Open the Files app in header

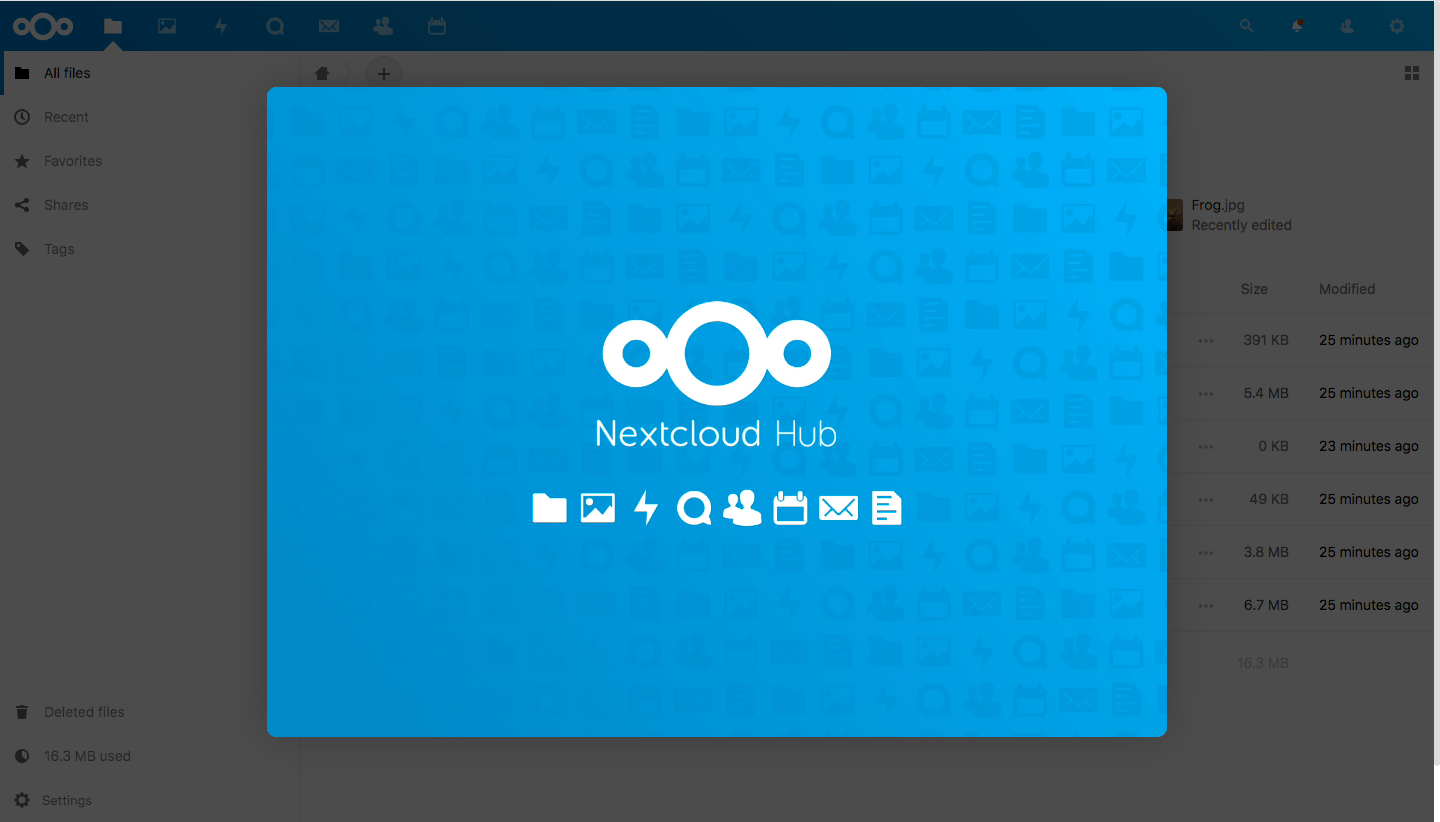113,27
